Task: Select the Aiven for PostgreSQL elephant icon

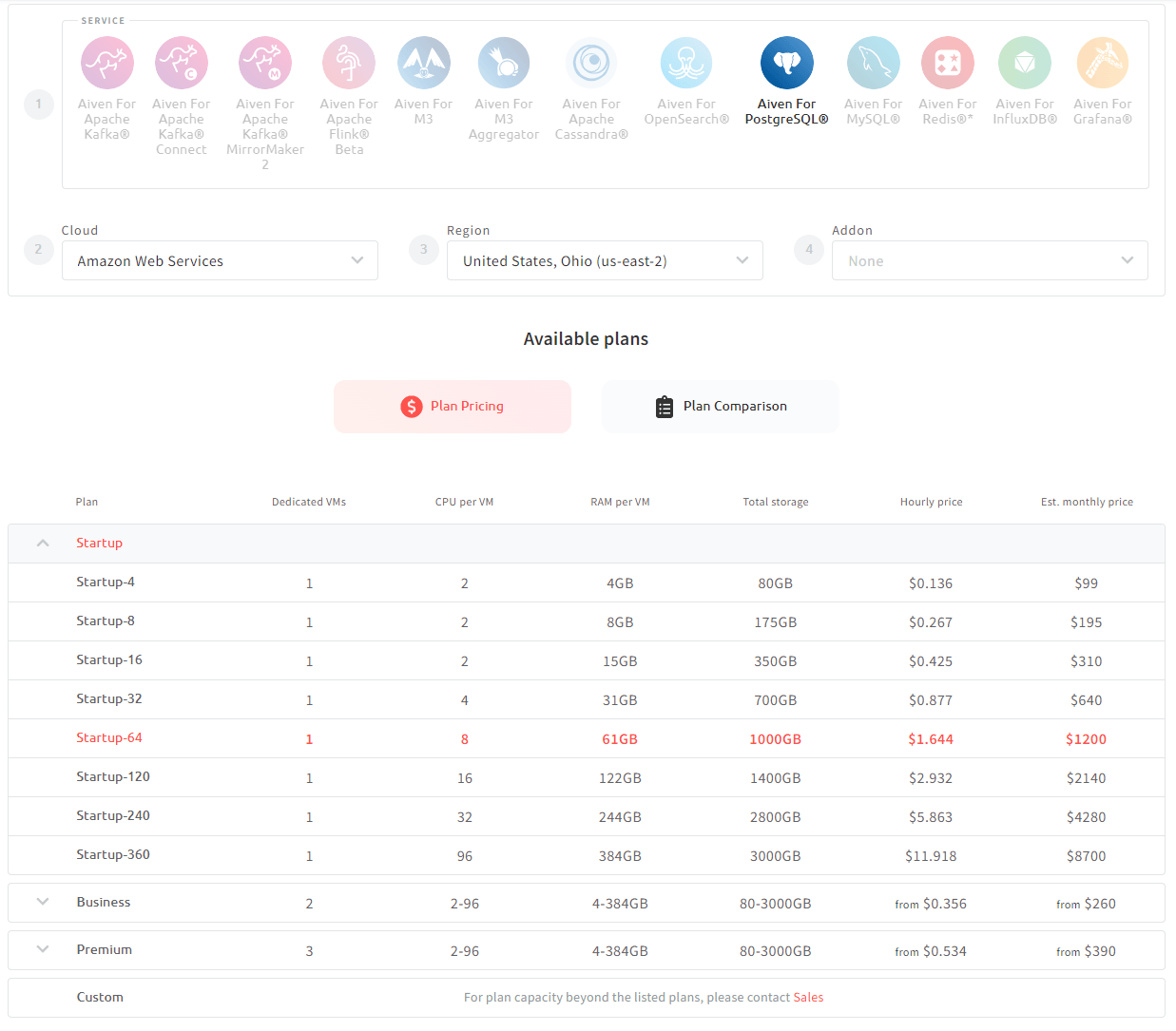Action: click(x=786, y=62)
